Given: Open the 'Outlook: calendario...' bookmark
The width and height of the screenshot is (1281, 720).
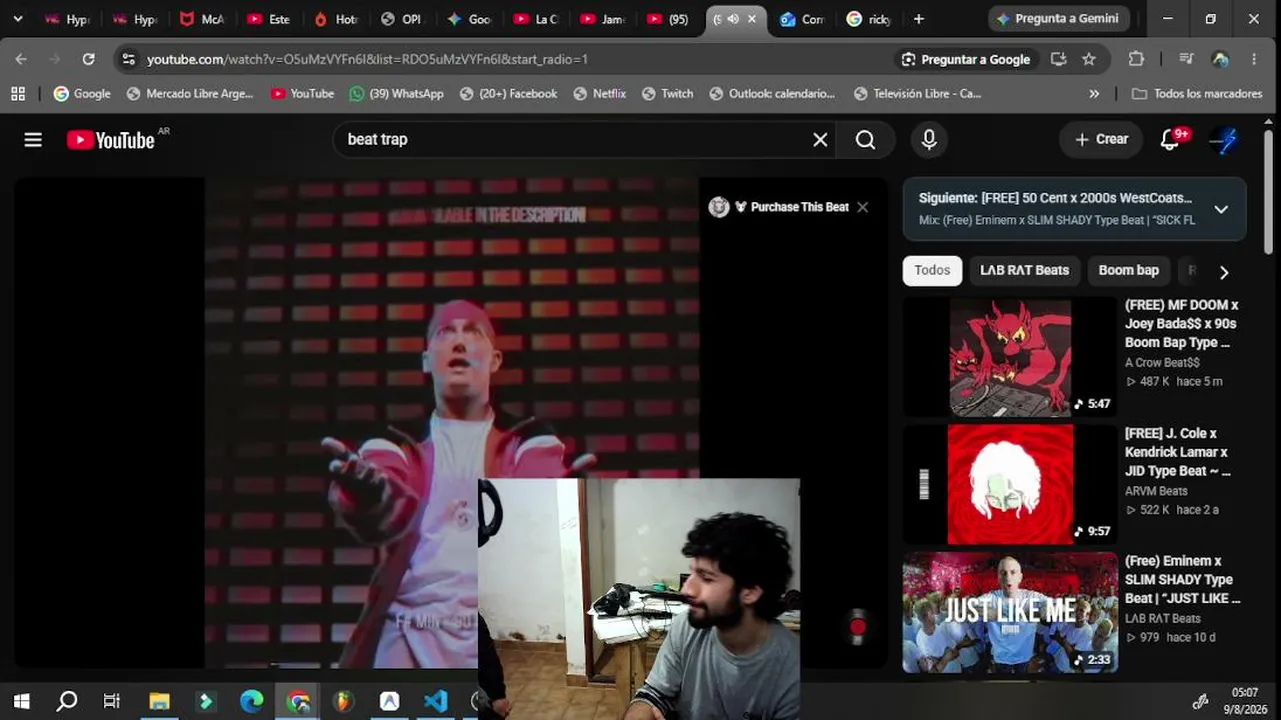Looking at the screenshot, I should (x=771, y=94).
